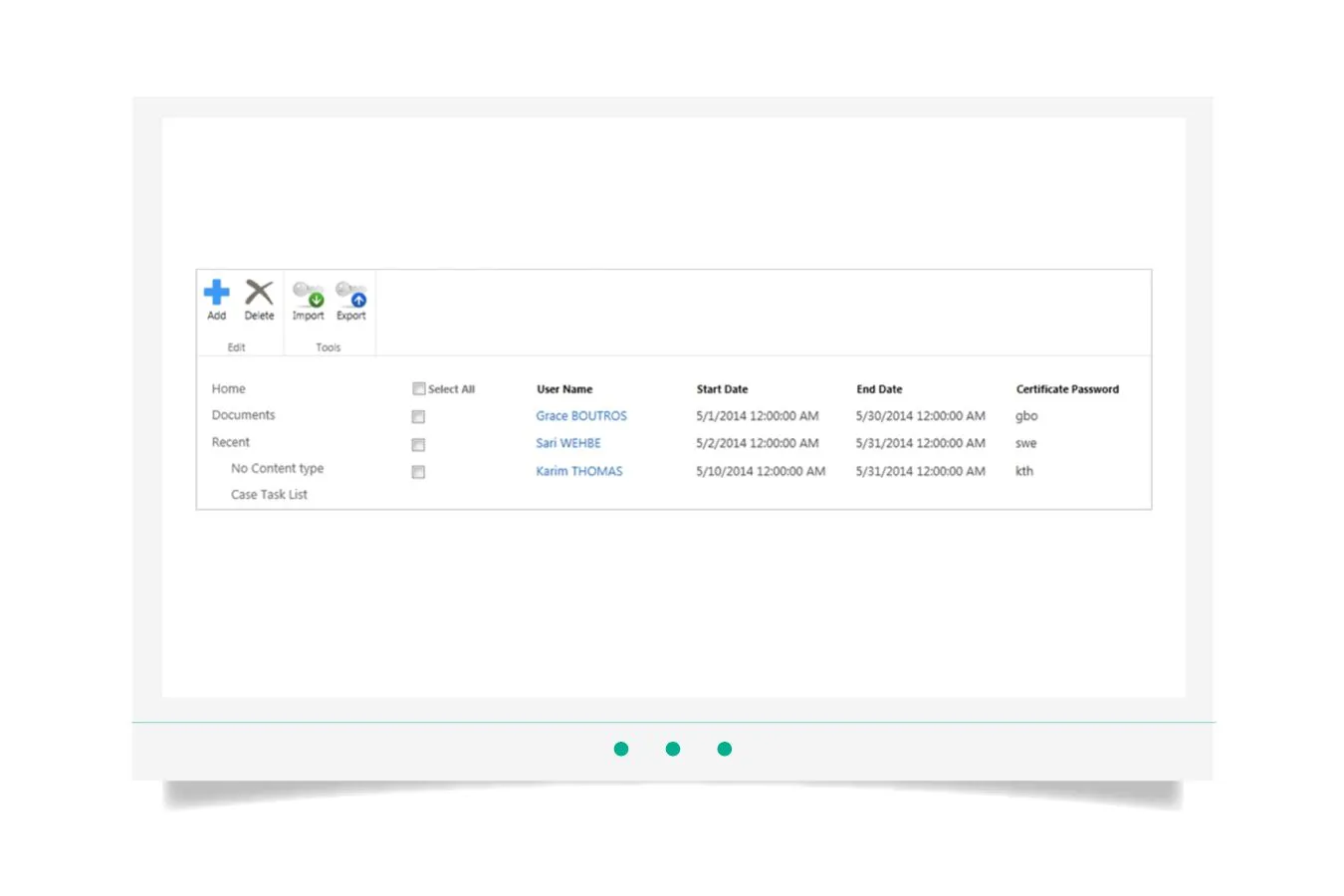Click the last green carousel dot
Screen dimensions: 1344x896
point(725,749)
